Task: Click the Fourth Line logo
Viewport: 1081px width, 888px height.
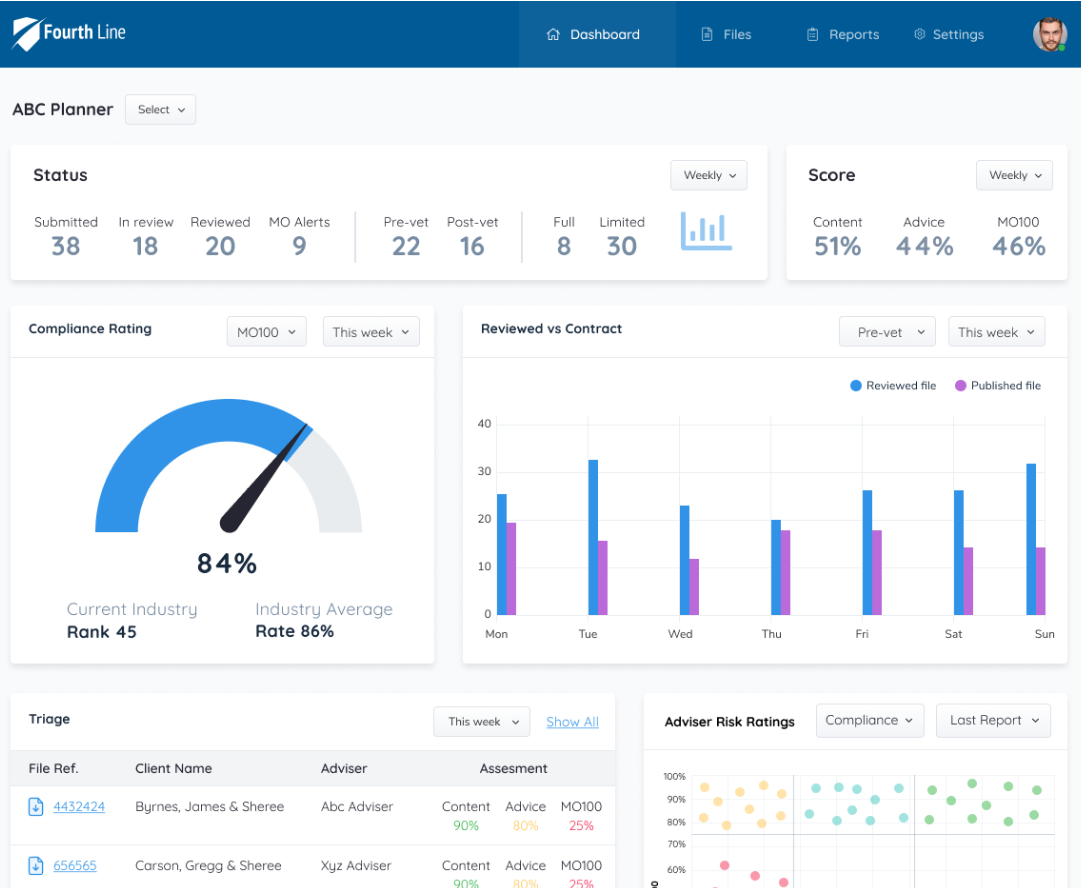Action: [69, 33]
